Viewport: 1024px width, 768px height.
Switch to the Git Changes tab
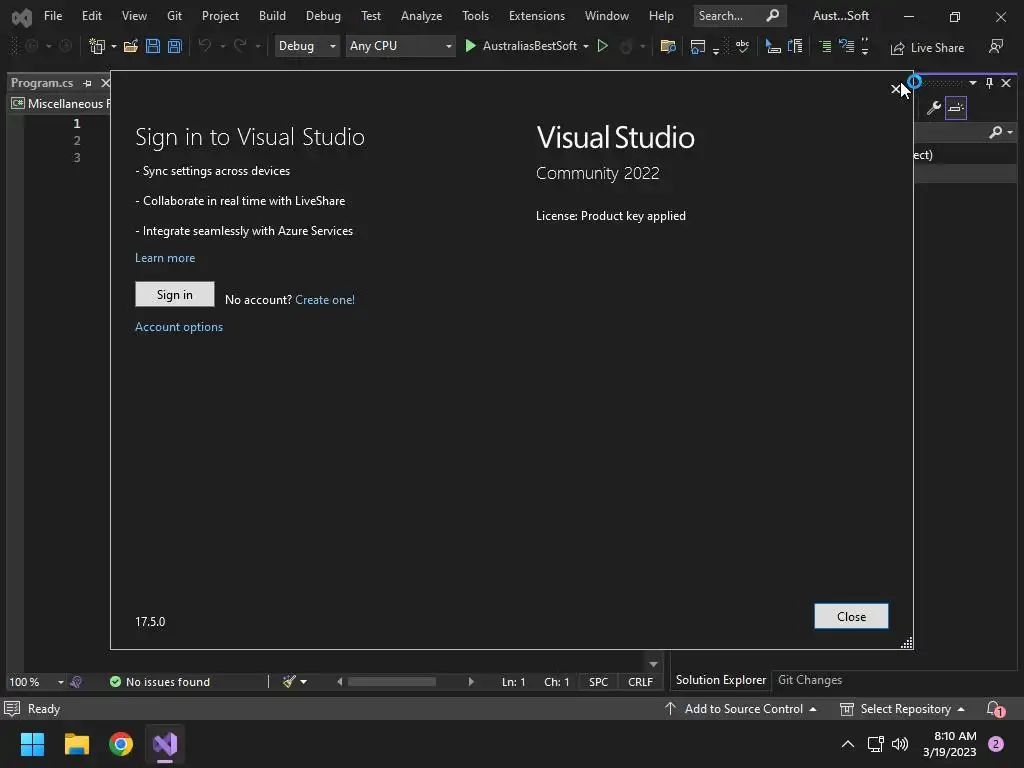[810, 680]
